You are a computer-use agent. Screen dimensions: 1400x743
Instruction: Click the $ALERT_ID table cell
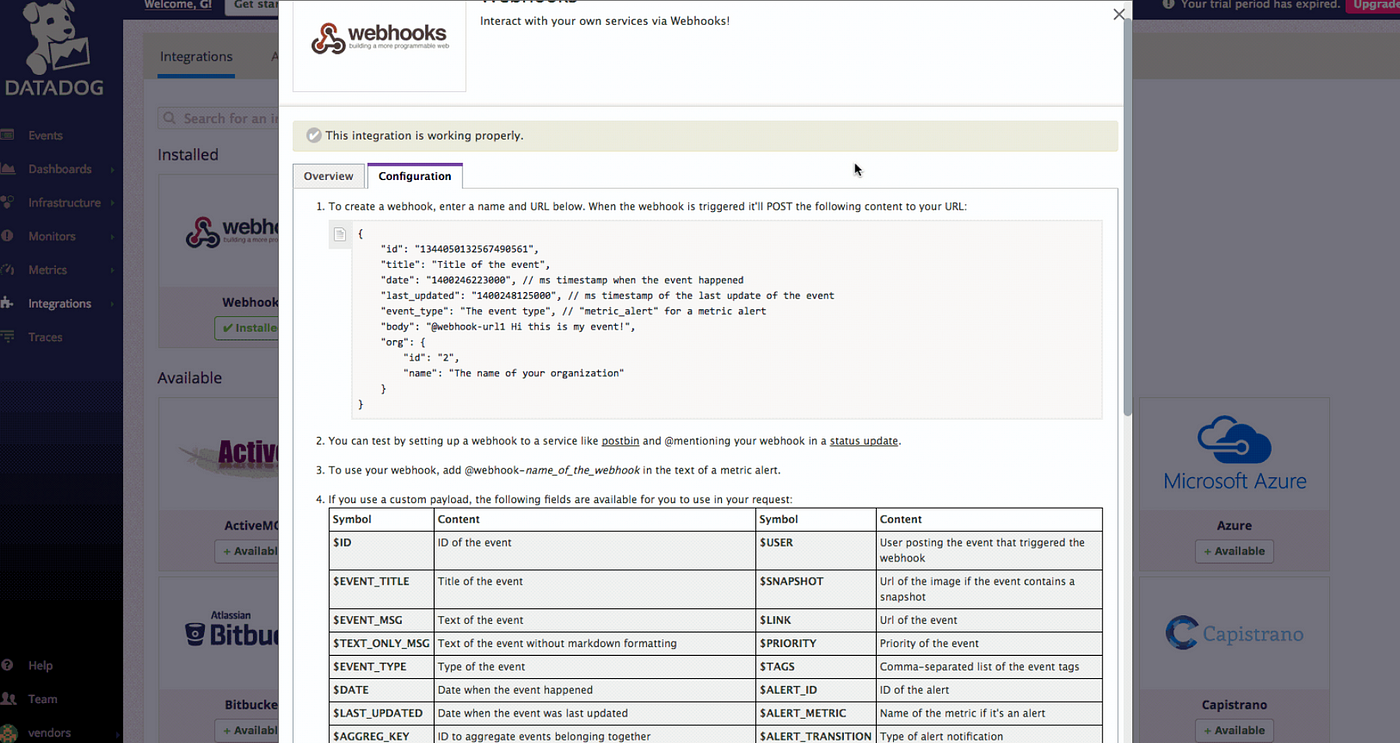tap(815, 690)
